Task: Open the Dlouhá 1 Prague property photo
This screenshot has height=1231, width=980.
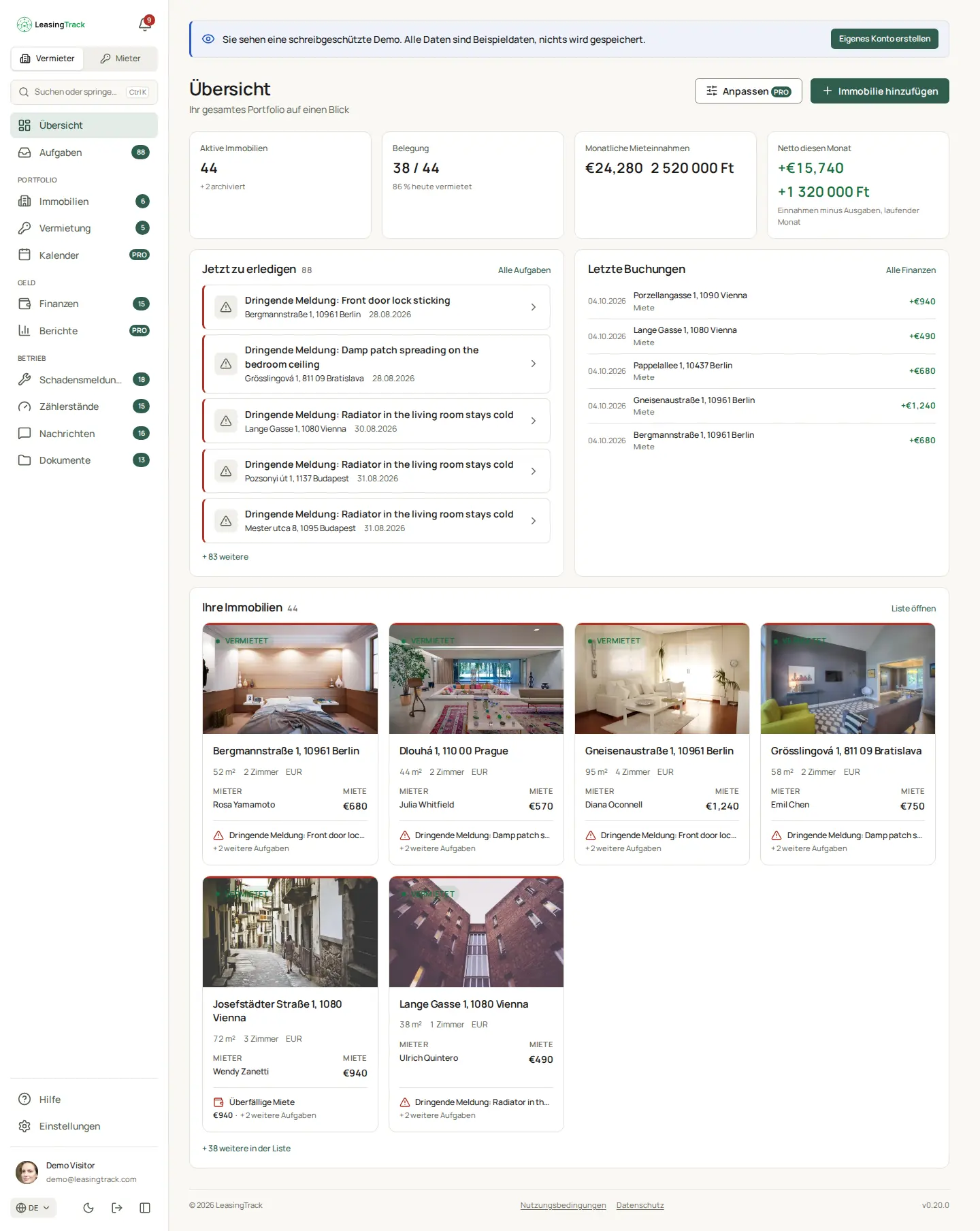Action: (476, 679)
